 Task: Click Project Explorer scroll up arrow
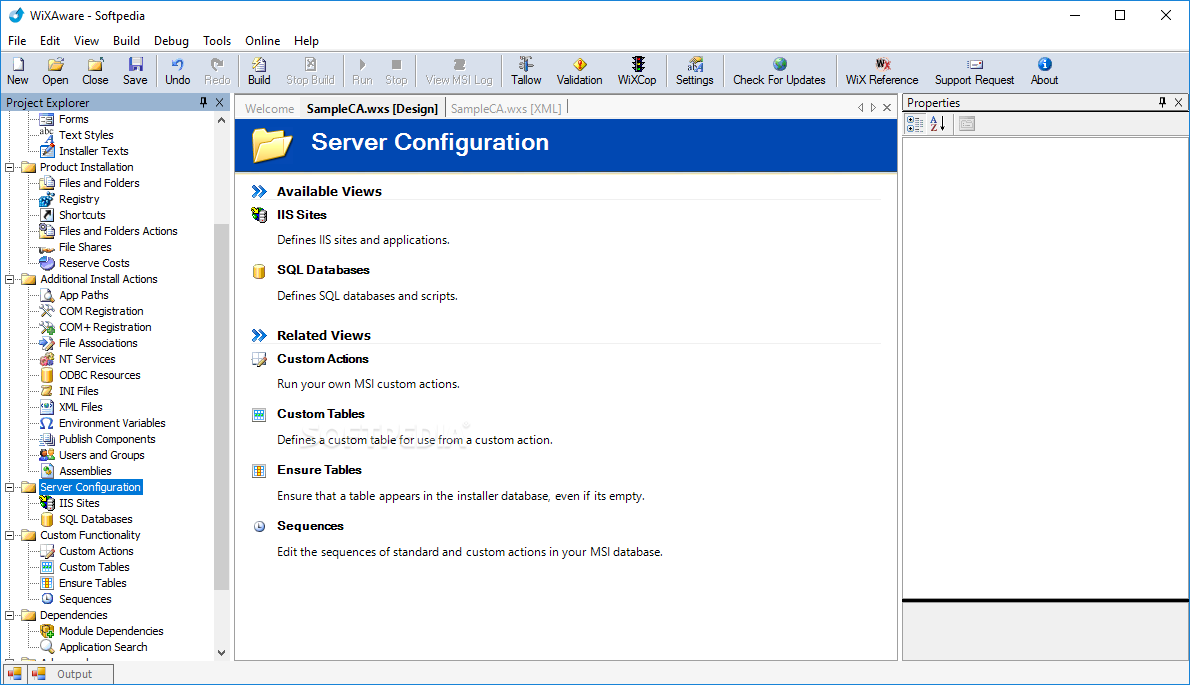pos(222,120)
